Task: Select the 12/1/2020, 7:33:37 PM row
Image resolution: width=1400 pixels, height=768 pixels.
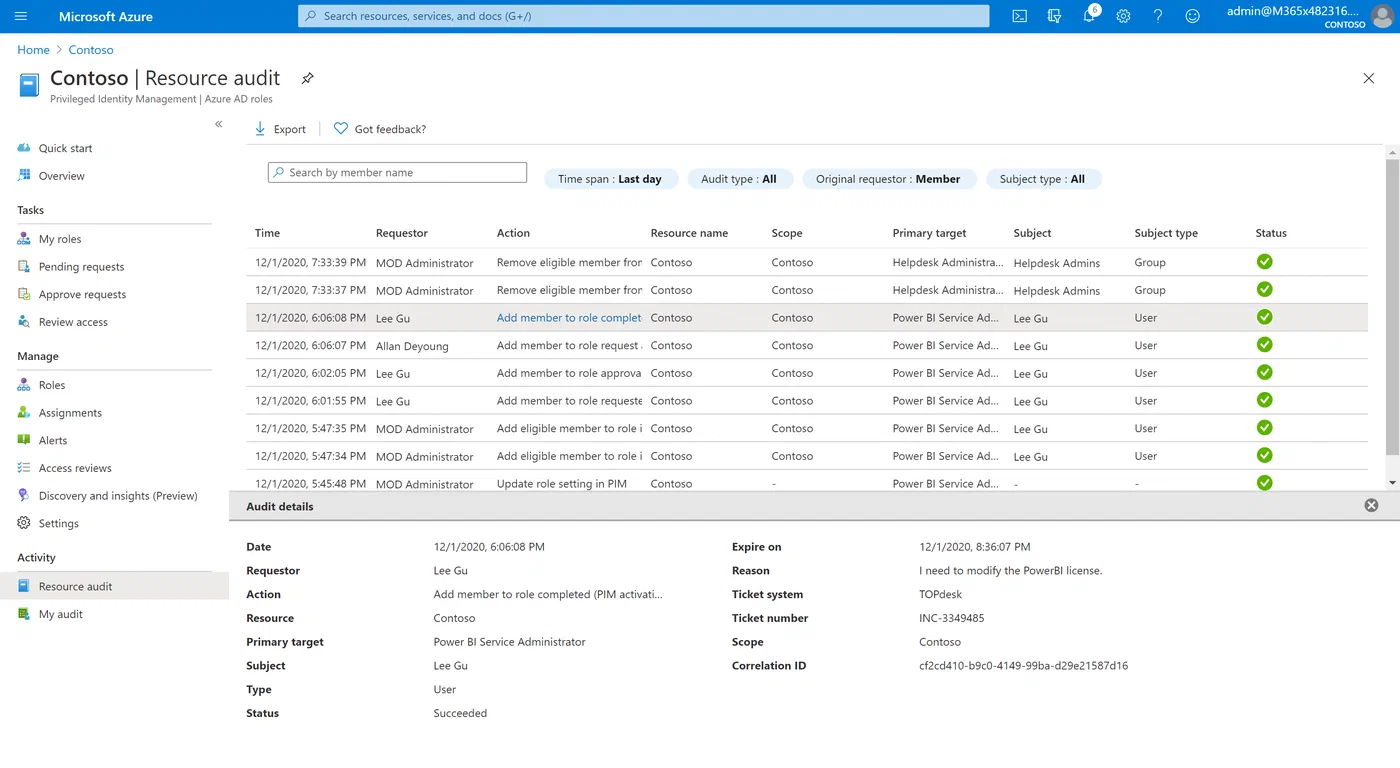Action: tap(807, 290)
